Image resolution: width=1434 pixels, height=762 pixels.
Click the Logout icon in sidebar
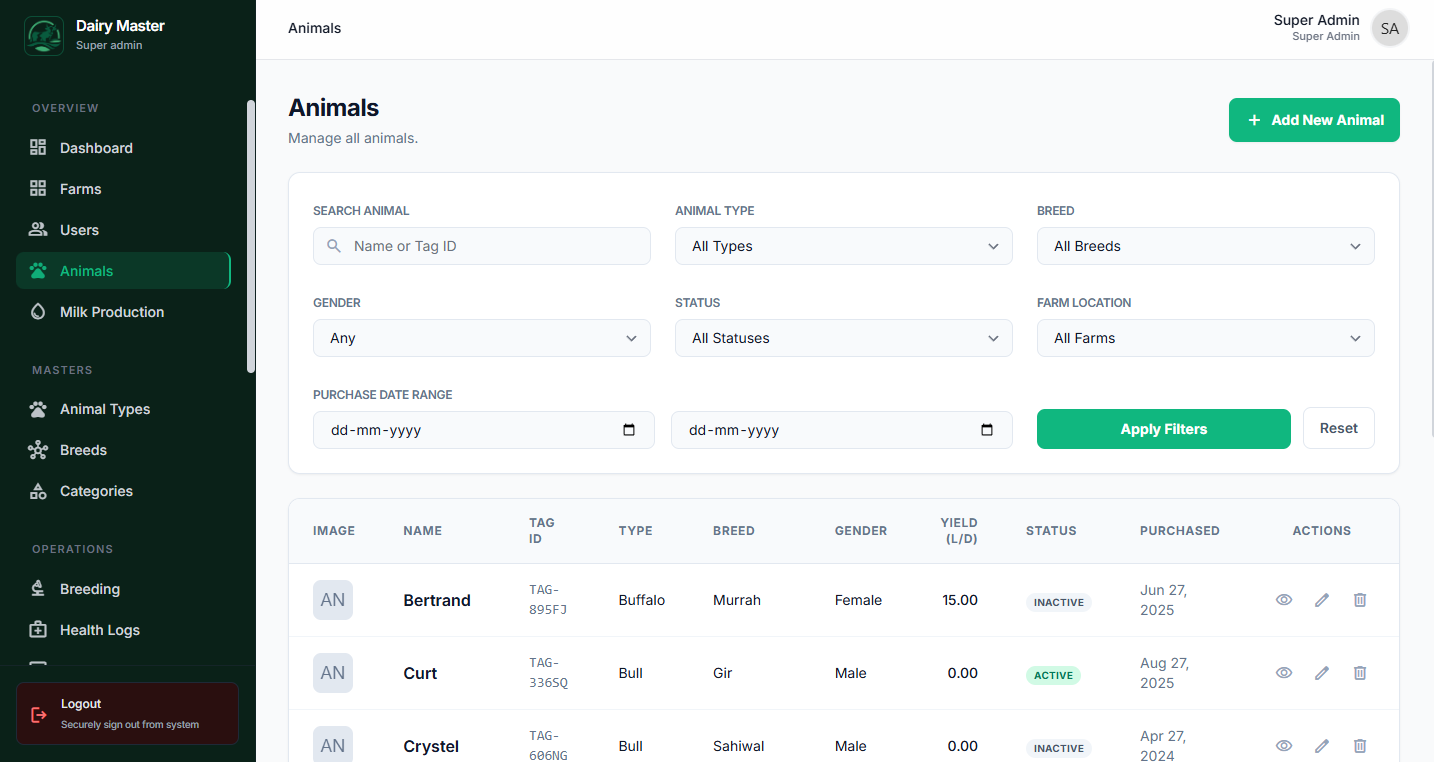[x=39, y=714]
